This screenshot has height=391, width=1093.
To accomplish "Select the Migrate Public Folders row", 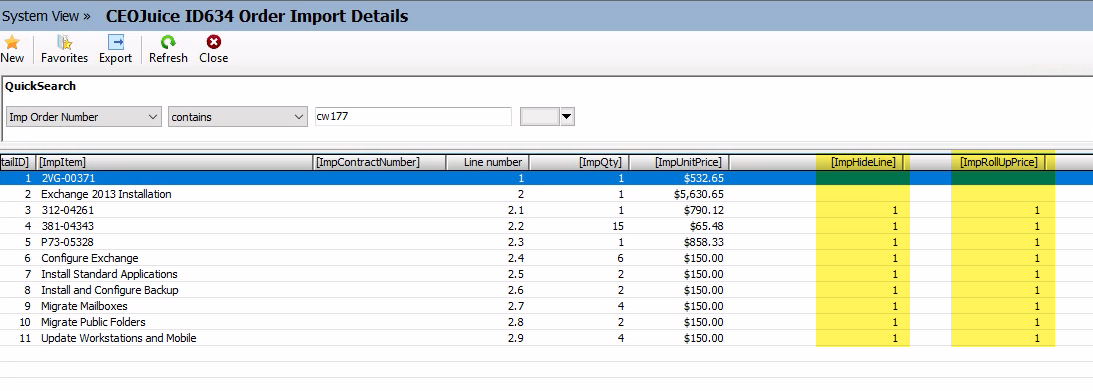I will (x=546, y=323).
